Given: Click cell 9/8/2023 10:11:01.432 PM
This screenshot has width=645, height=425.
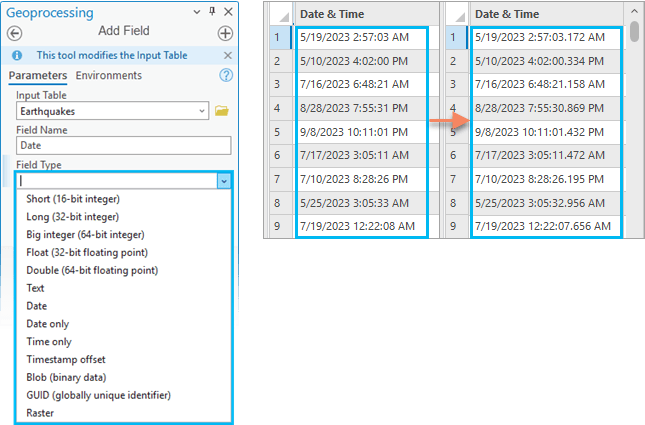Looking at the screenshot, I should coord(546,132).
